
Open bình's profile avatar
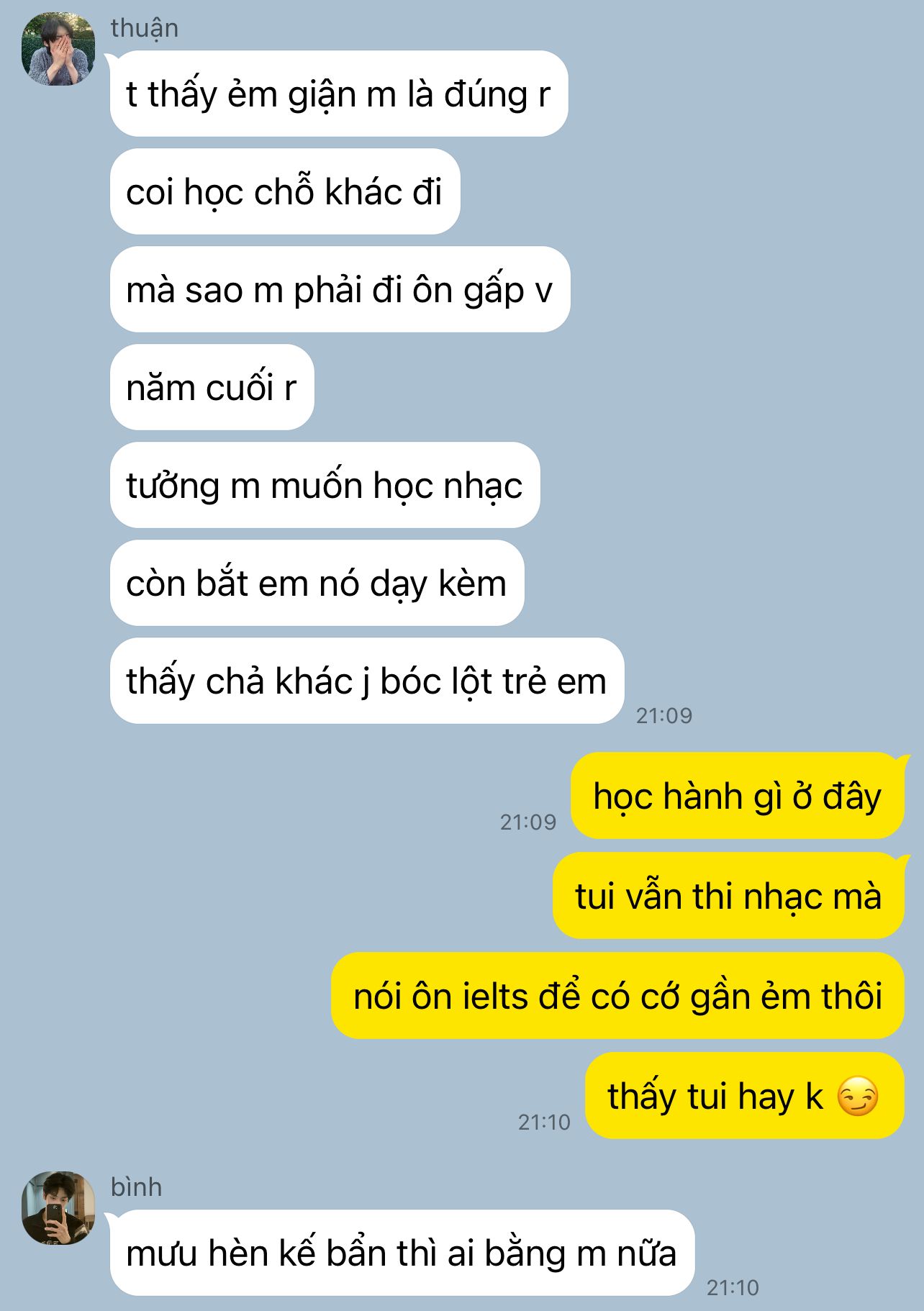58,1207
